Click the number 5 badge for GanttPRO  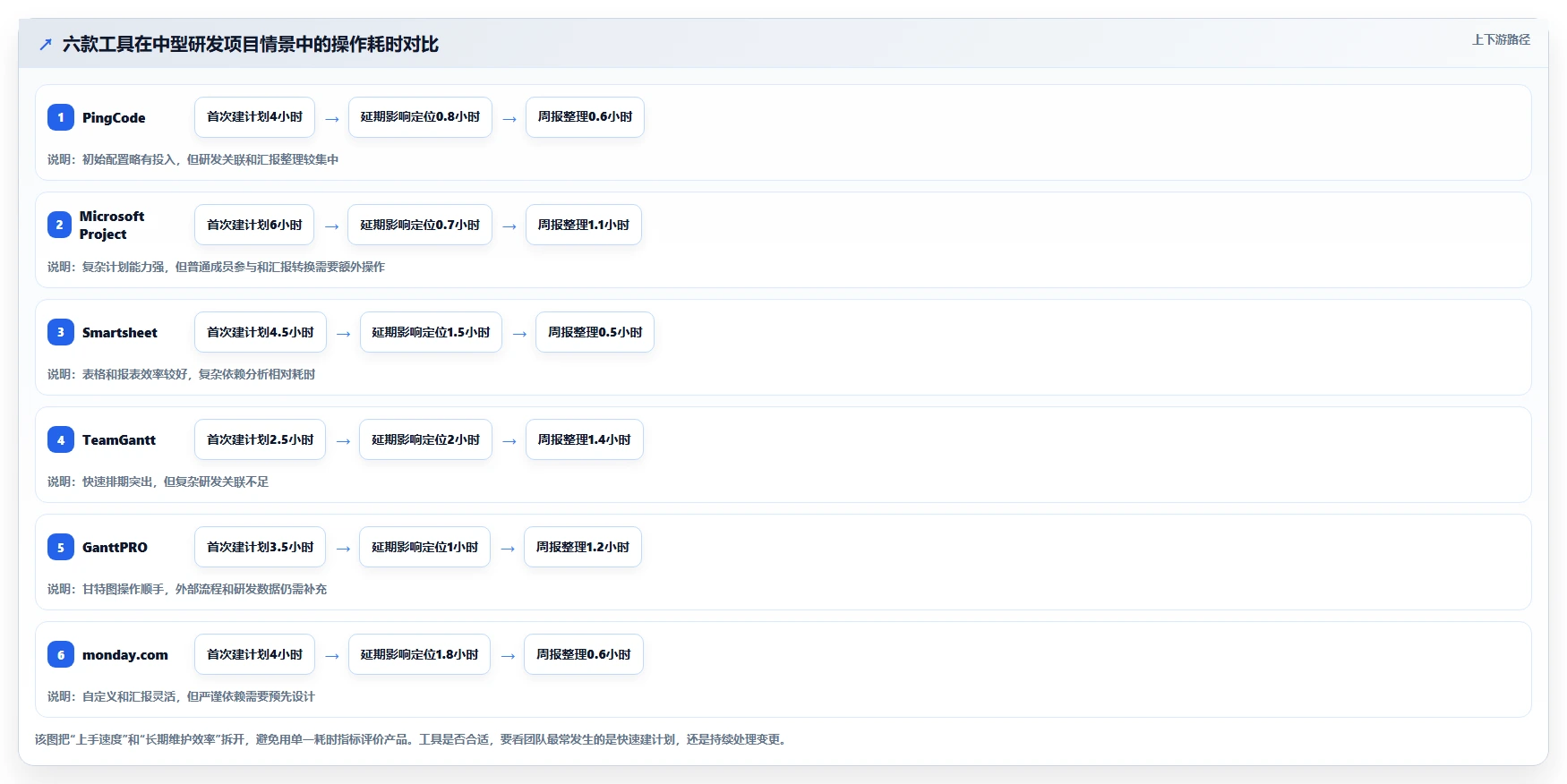tap(61, 547)
